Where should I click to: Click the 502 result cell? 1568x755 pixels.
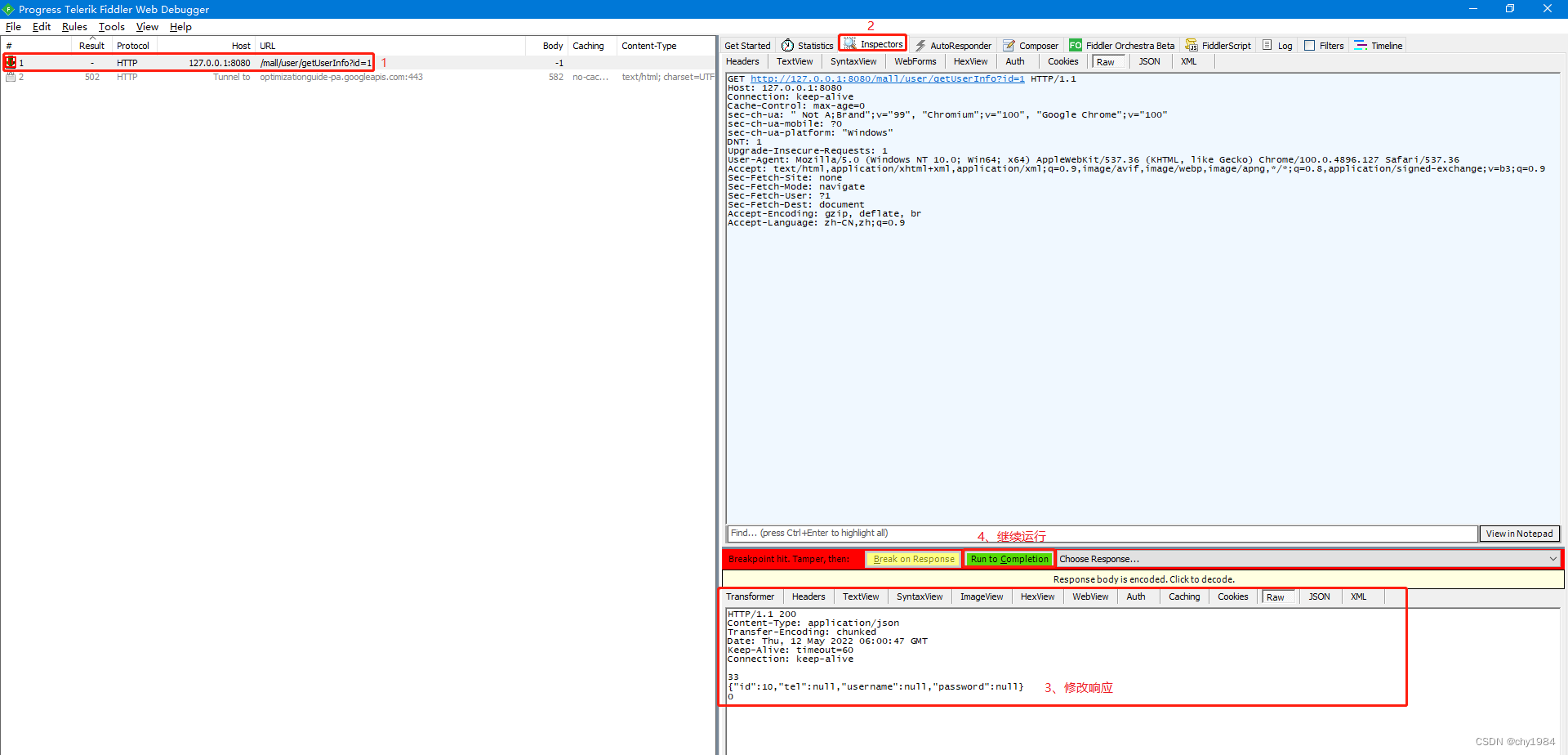(x=92, y=77)
